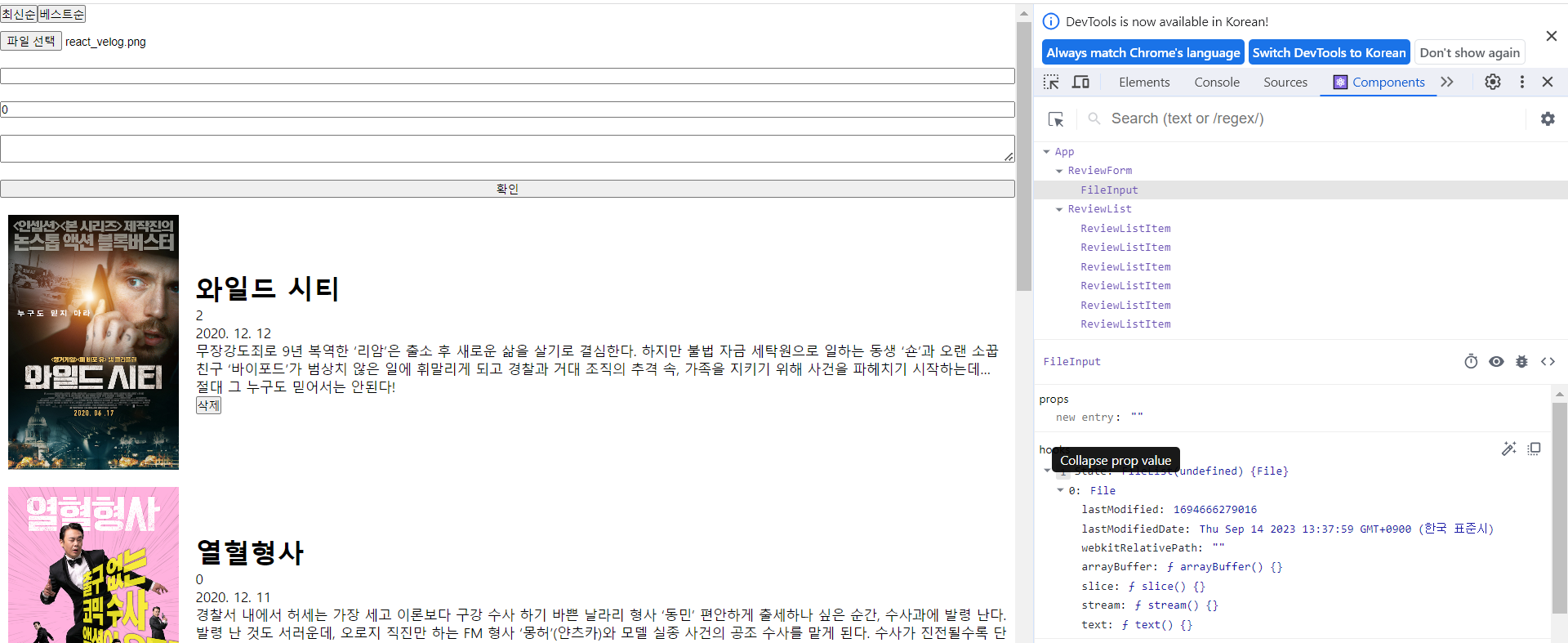Close the DevTools panel
Image resolution: width=1568 pixels, height=643 pixels.
click(x=1548, y=82)
